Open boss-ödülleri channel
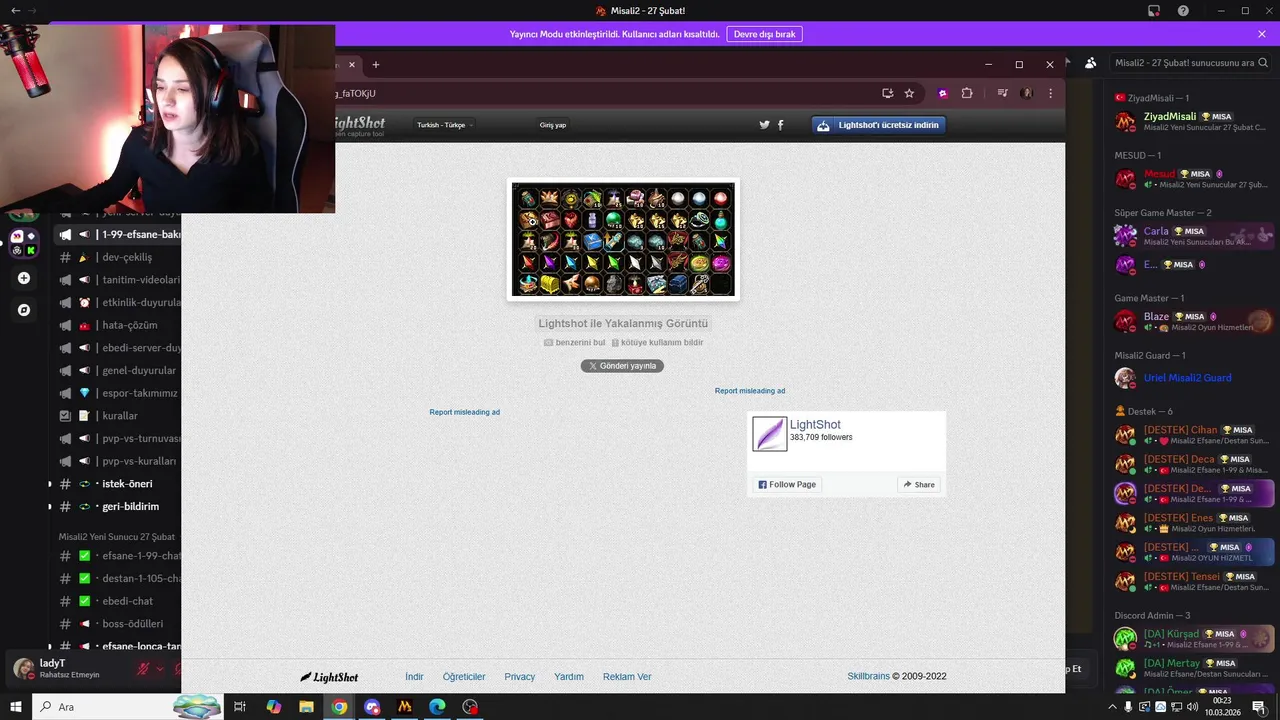 coord(118,624)
